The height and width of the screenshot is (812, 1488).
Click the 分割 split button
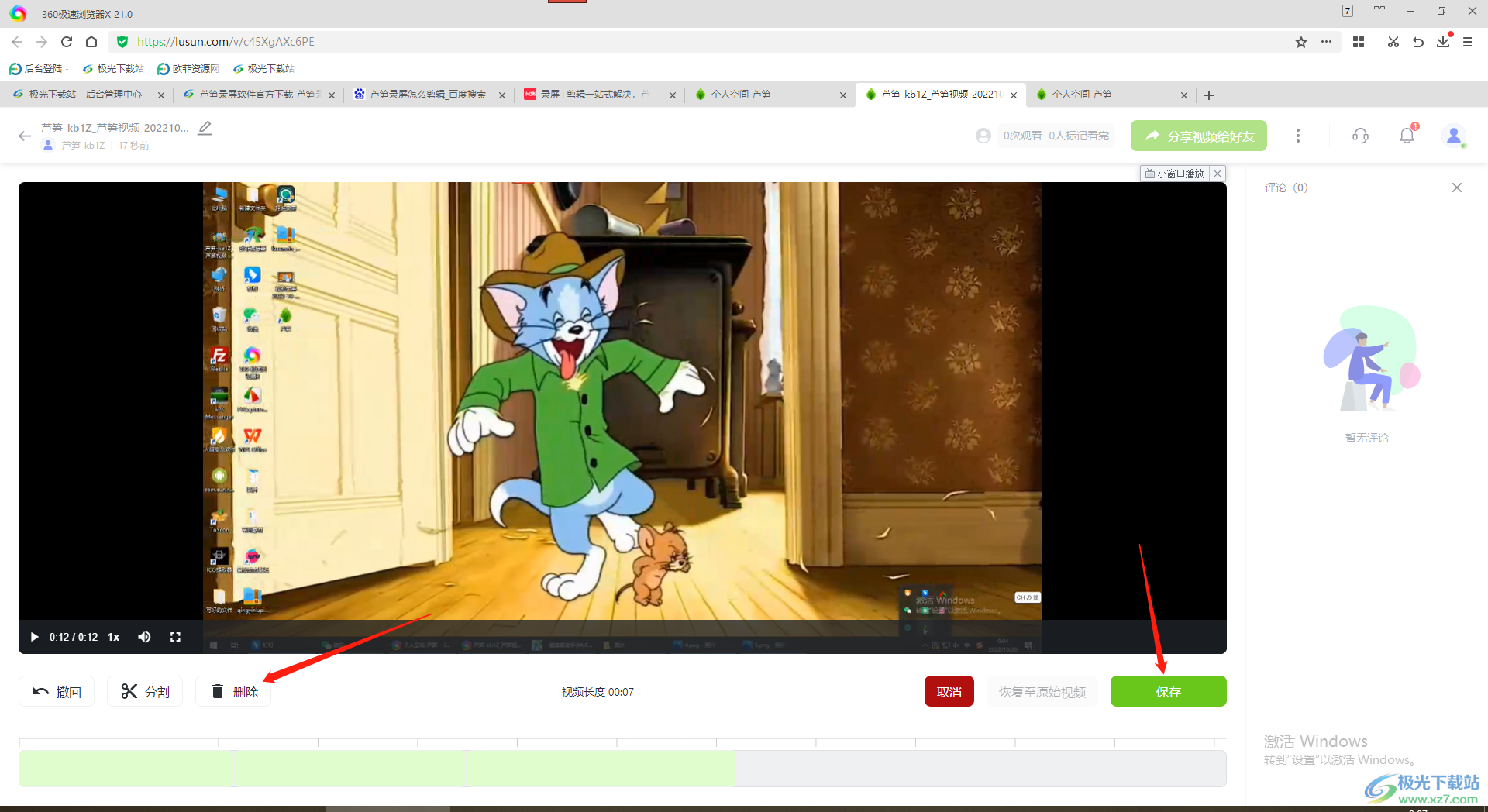click(145, 691)
